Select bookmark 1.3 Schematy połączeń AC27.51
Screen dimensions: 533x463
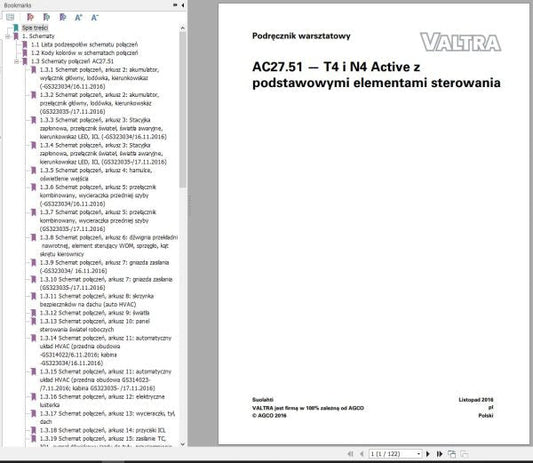click(x=72, y=61)
